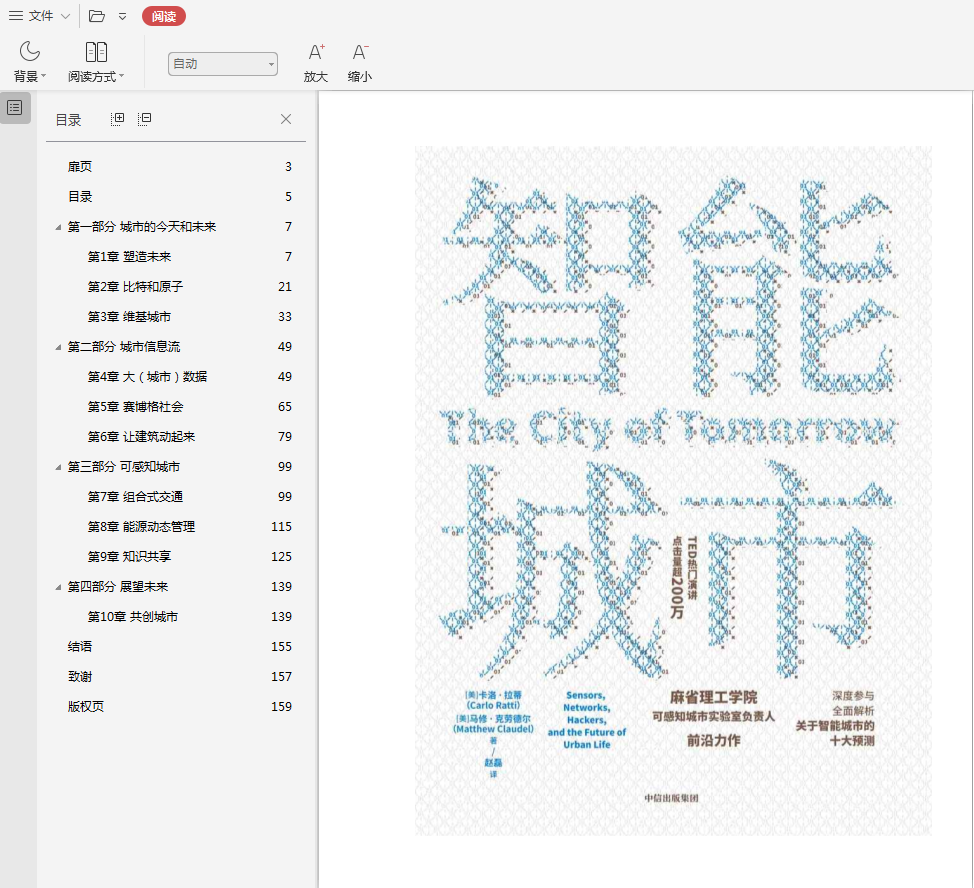The image size is (974, 888).
Task: Select 第三部分 可感知城市
Action: tap(124, 466)
